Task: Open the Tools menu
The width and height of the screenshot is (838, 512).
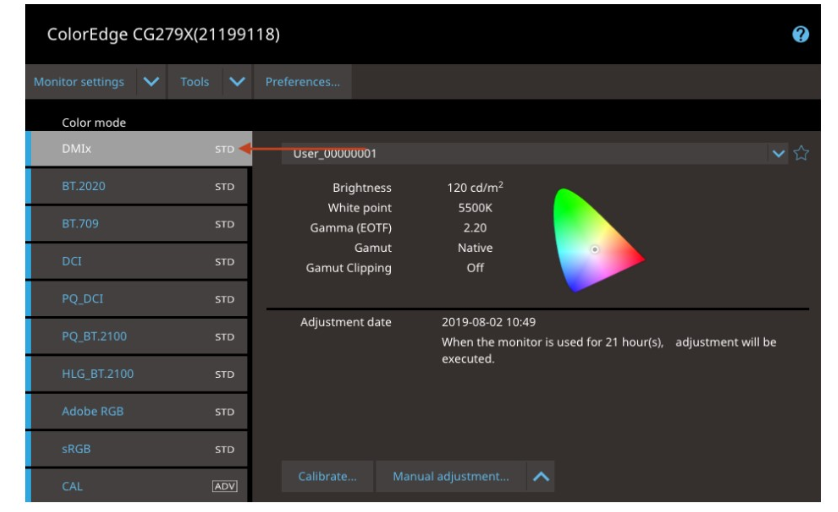Action: [x=195, y=82]
